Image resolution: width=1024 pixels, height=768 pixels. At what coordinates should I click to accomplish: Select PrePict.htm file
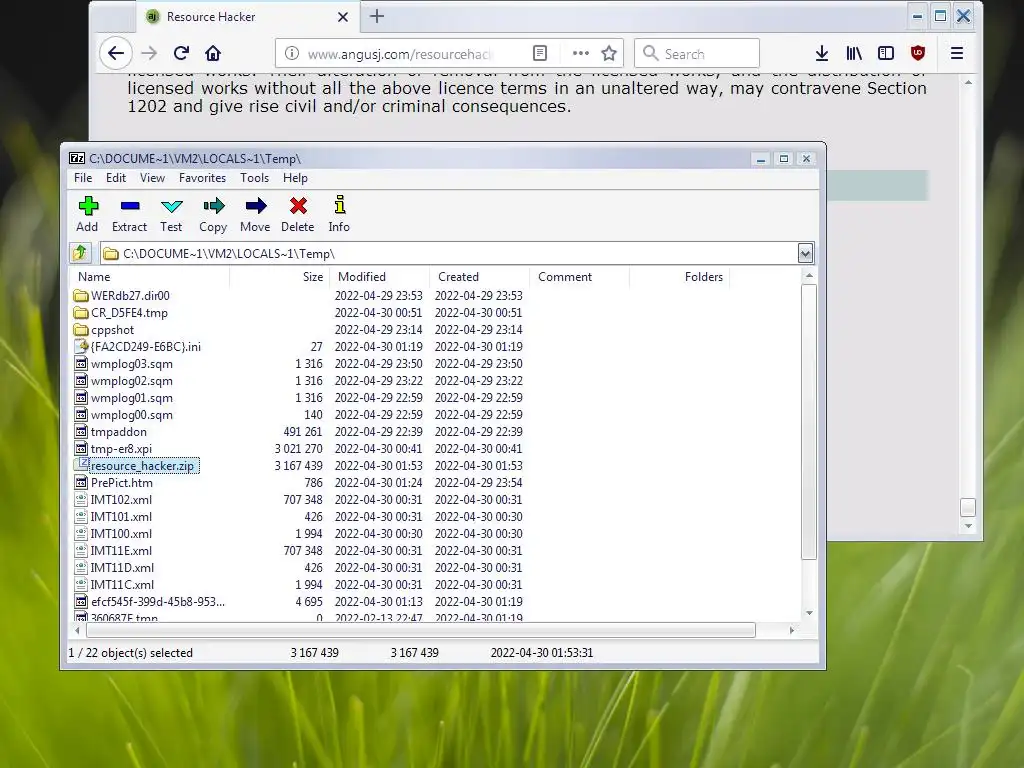click(x=122, y=483)
